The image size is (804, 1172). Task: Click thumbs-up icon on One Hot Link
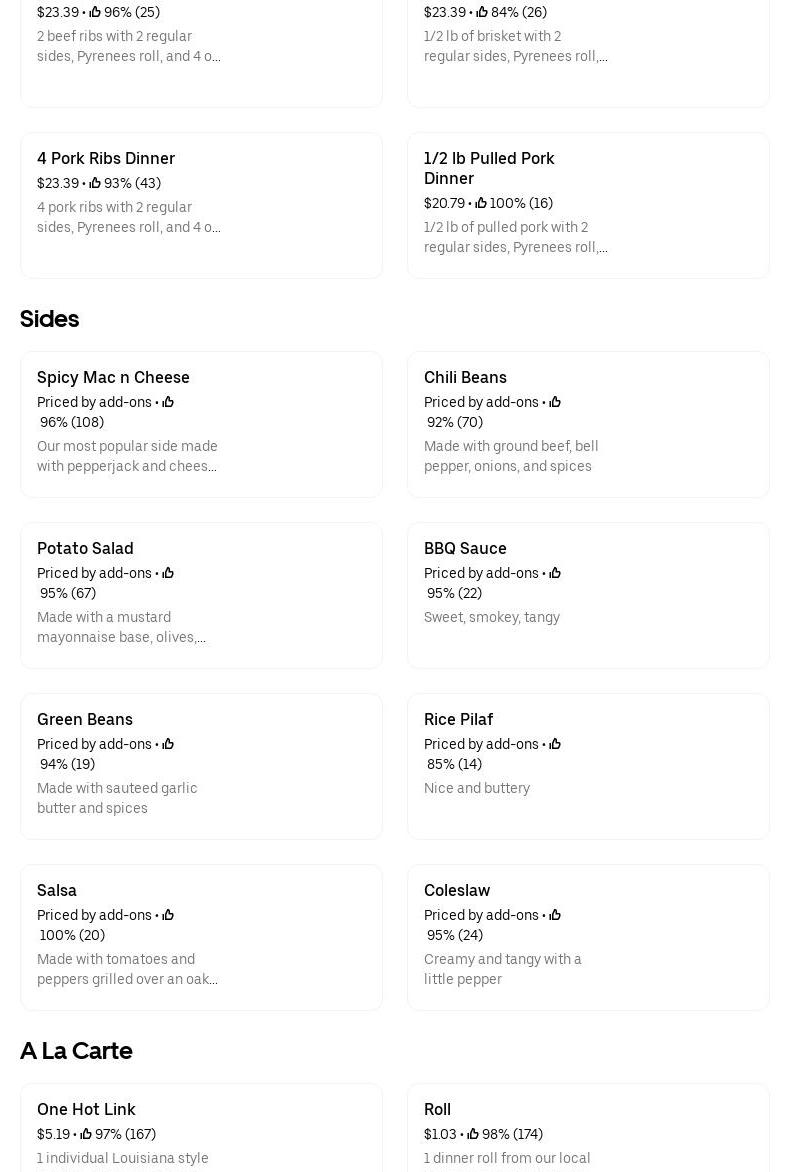pyautogui.click(x=86, y=1134)
